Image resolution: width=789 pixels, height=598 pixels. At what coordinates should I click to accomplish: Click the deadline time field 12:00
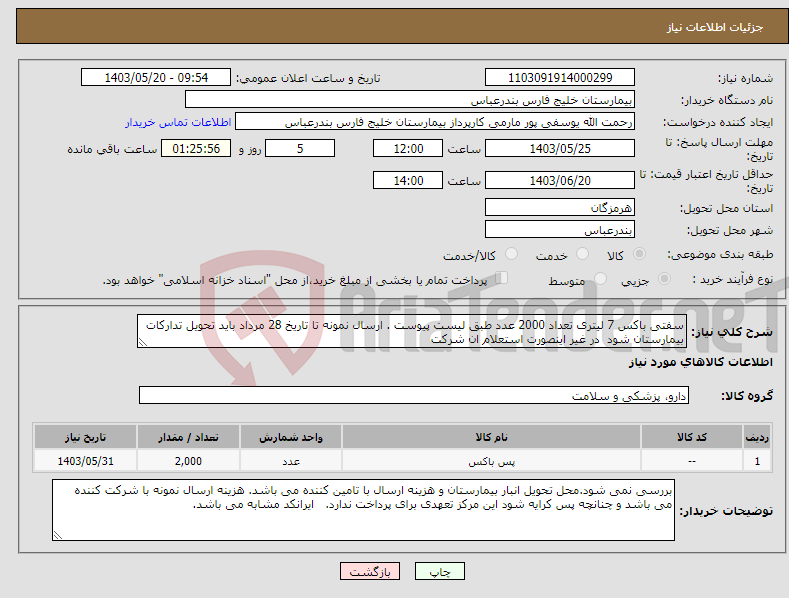point(408,148)
